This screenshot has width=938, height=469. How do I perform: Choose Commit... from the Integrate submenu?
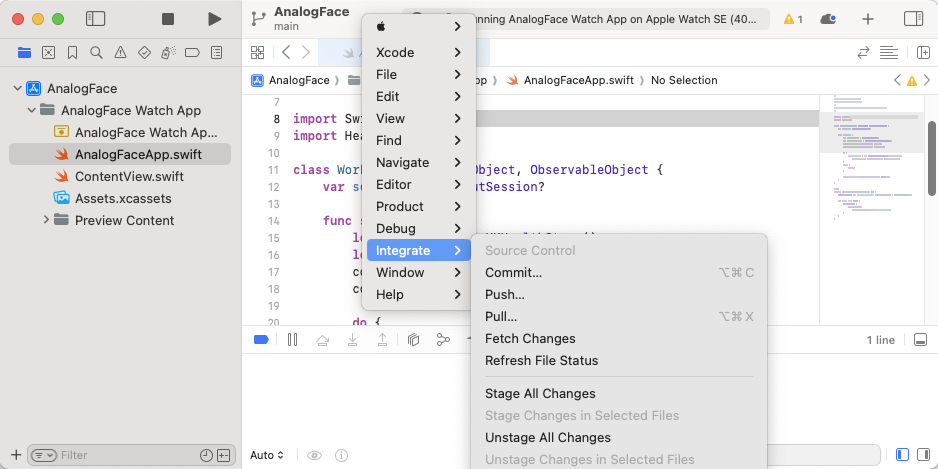pos(619,273)
